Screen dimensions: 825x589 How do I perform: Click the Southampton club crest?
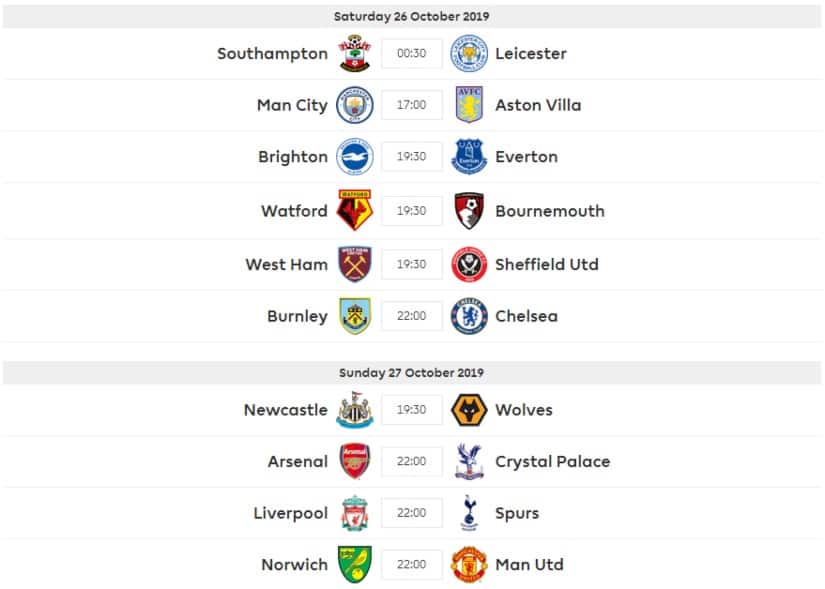(x=354, y=53)
